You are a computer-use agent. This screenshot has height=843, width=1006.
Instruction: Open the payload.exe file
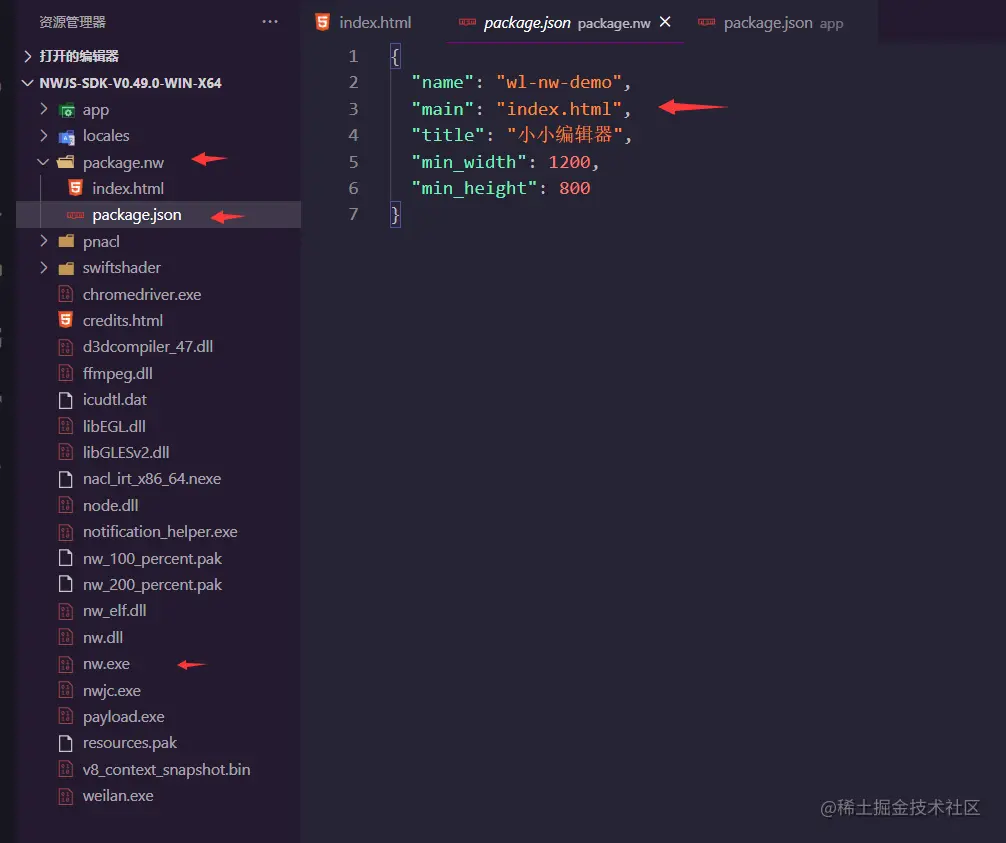pyautogui.click(x=123, y=717)
